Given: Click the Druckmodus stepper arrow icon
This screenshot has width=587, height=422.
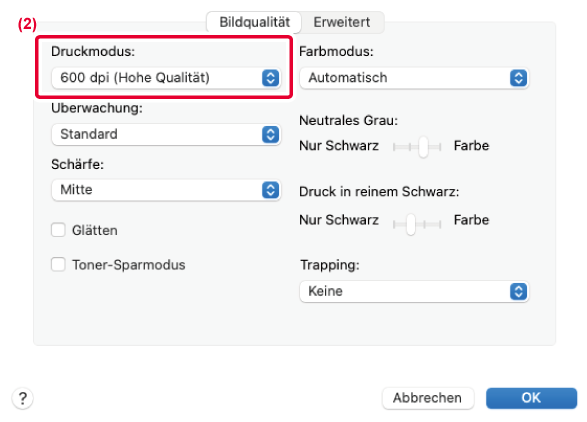Looking at the screenshot, I should coord(270,78).
